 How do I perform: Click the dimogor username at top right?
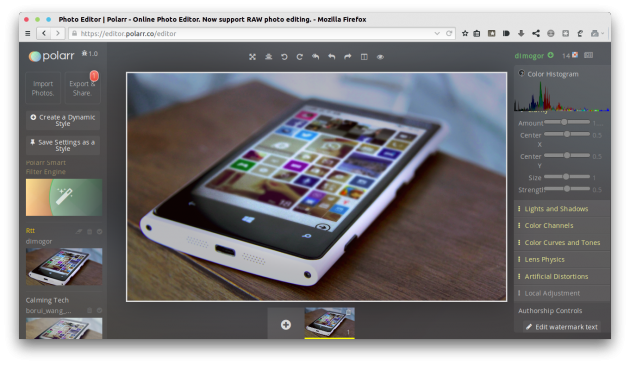click(529, 56)
